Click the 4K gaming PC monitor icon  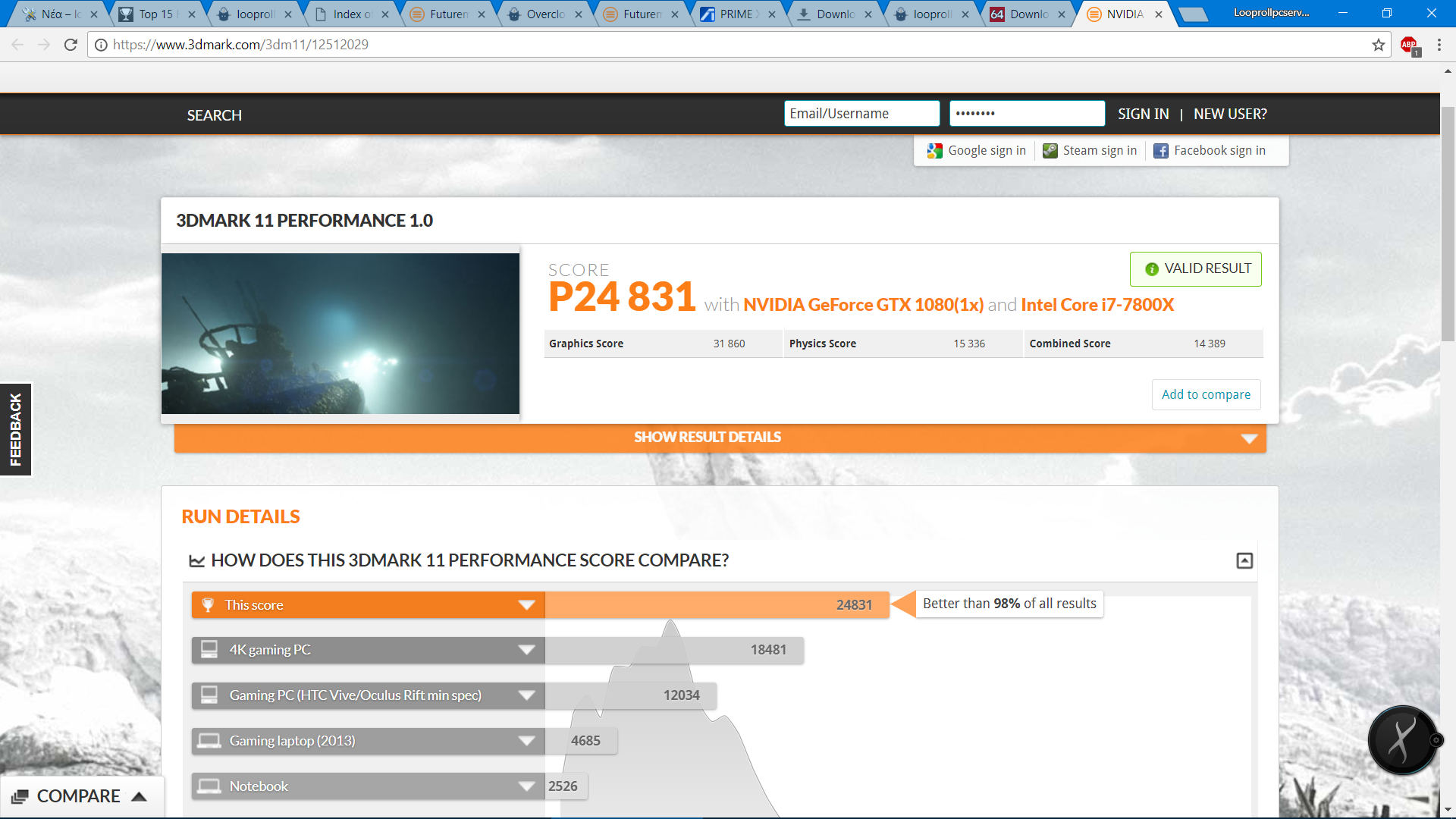pos(209,650)
